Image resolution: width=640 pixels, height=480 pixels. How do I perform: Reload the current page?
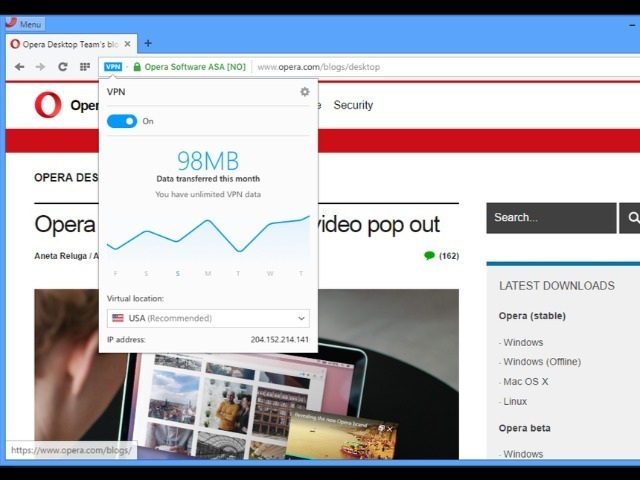62,67
